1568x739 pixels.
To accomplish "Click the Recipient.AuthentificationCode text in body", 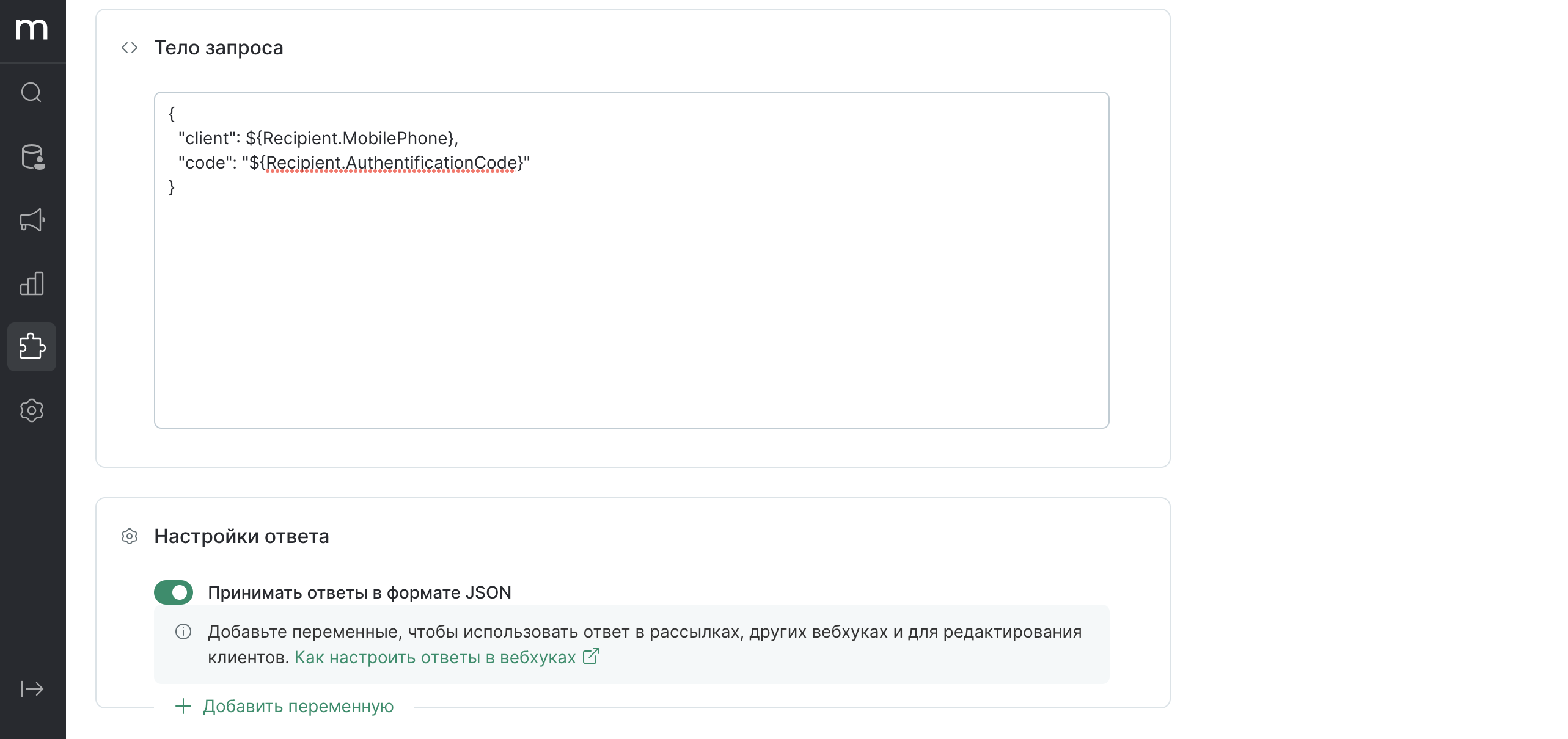I will point(392,163).
